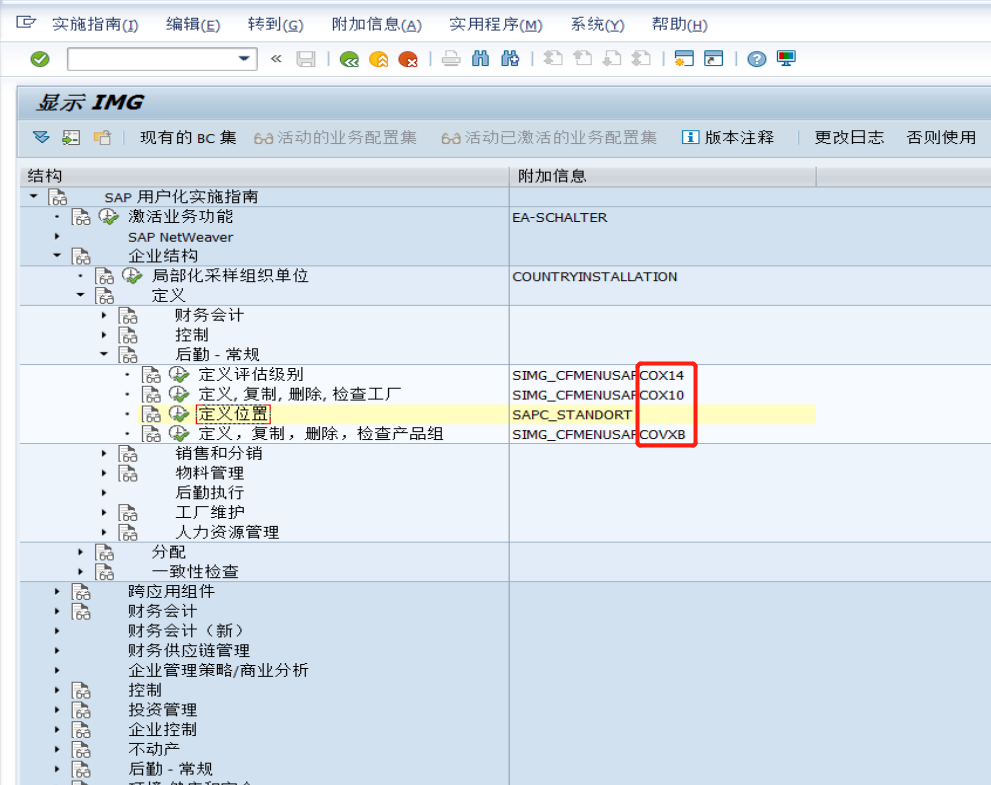The height and width of the screenshot is (785, 991).
Task: Click the Expand All double-arrow icon
Action: [x=41, y=137]
